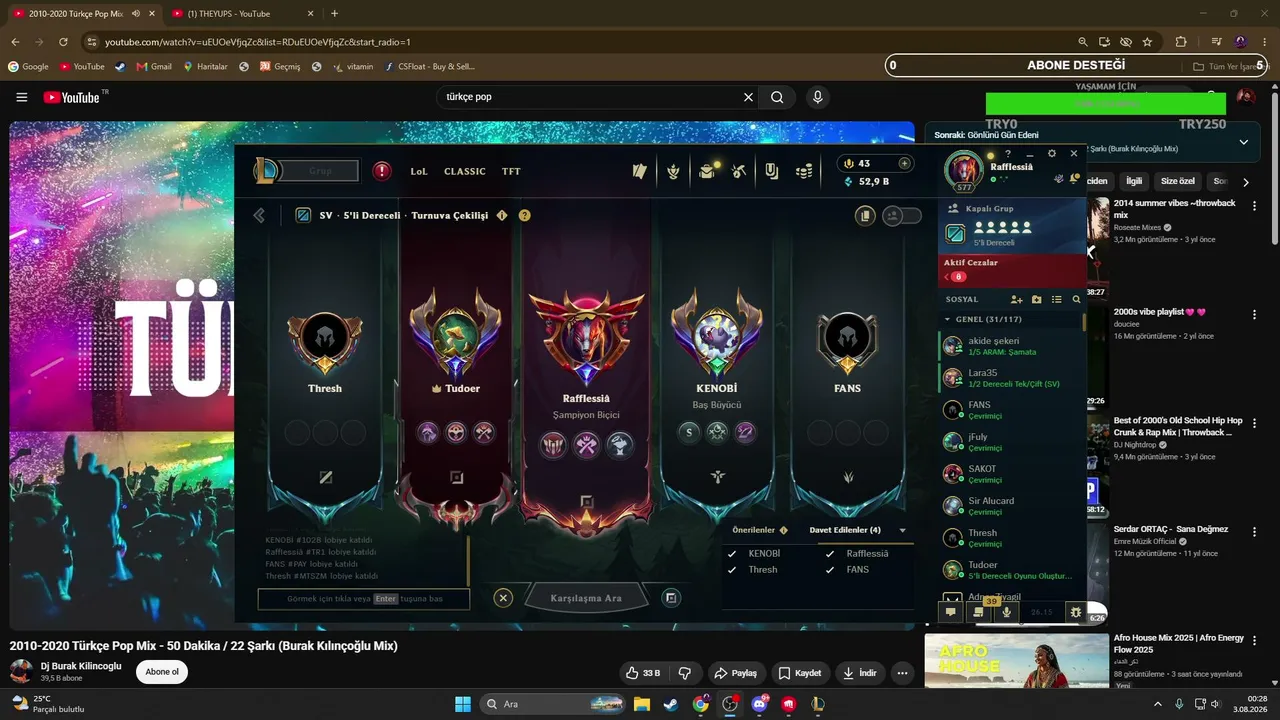
Task: Click the new folder icon in Sosyal
Action: tap(1036, 299)
